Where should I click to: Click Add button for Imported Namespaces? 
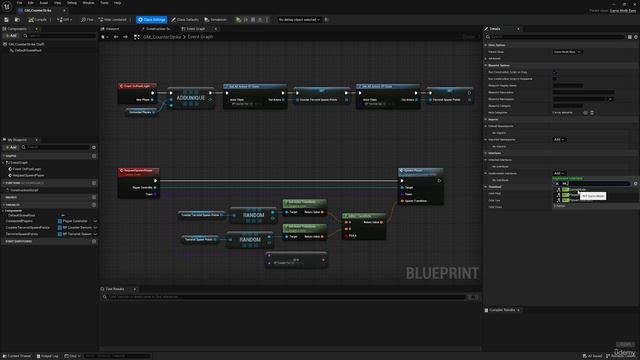559,140
